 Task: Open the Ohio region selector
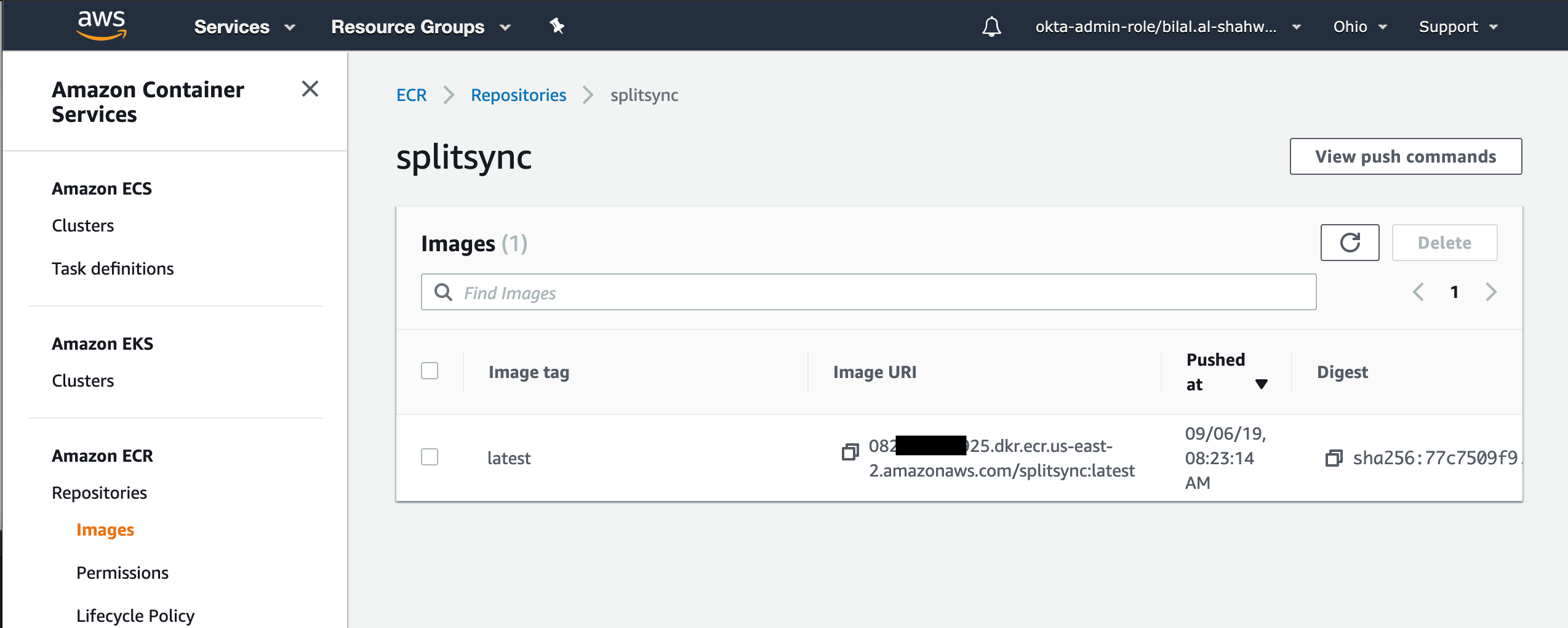pos(1359,26)
